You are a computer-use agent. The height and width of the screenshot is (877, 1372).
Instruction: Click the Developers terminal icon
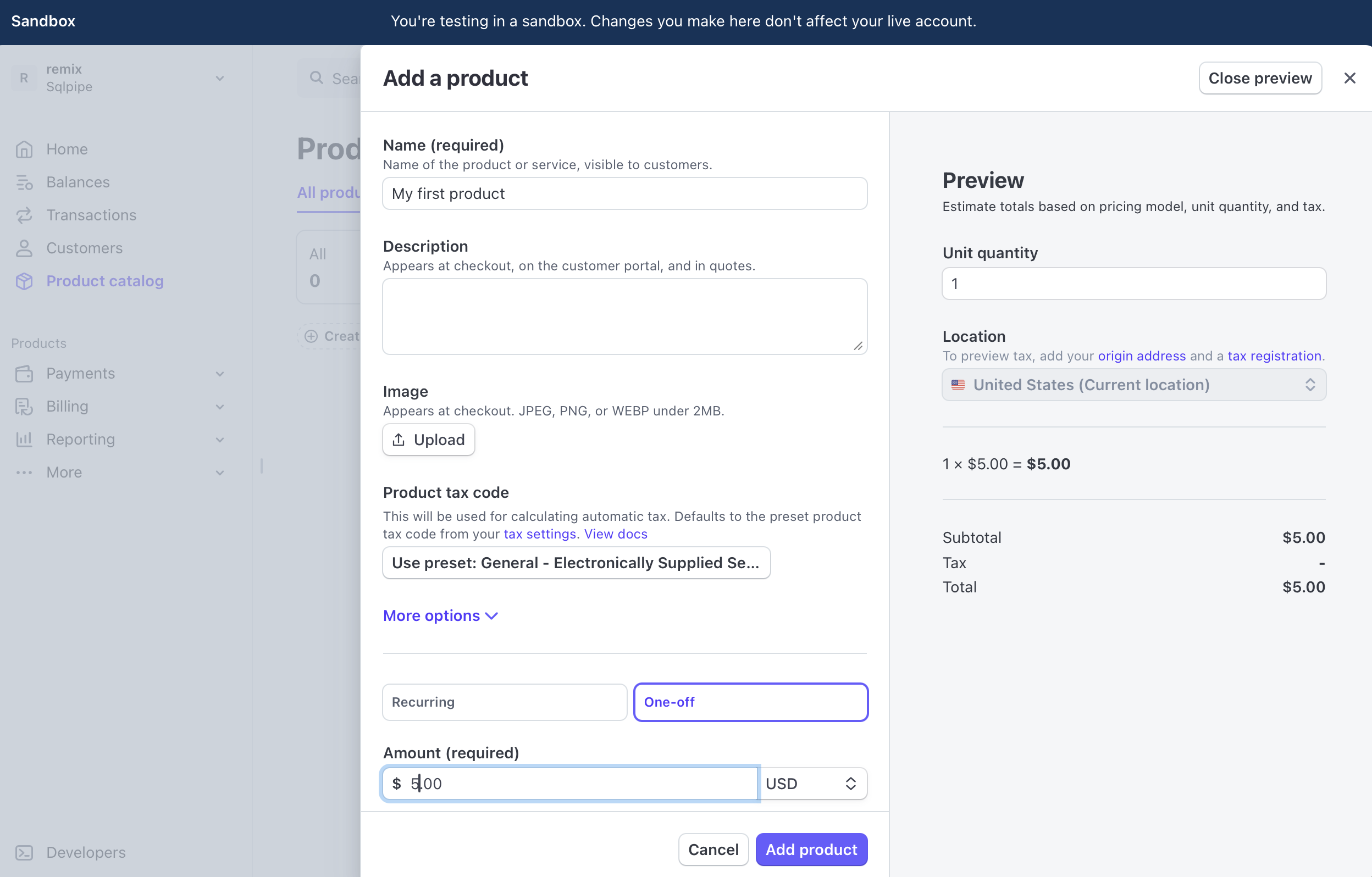[24, 852]
